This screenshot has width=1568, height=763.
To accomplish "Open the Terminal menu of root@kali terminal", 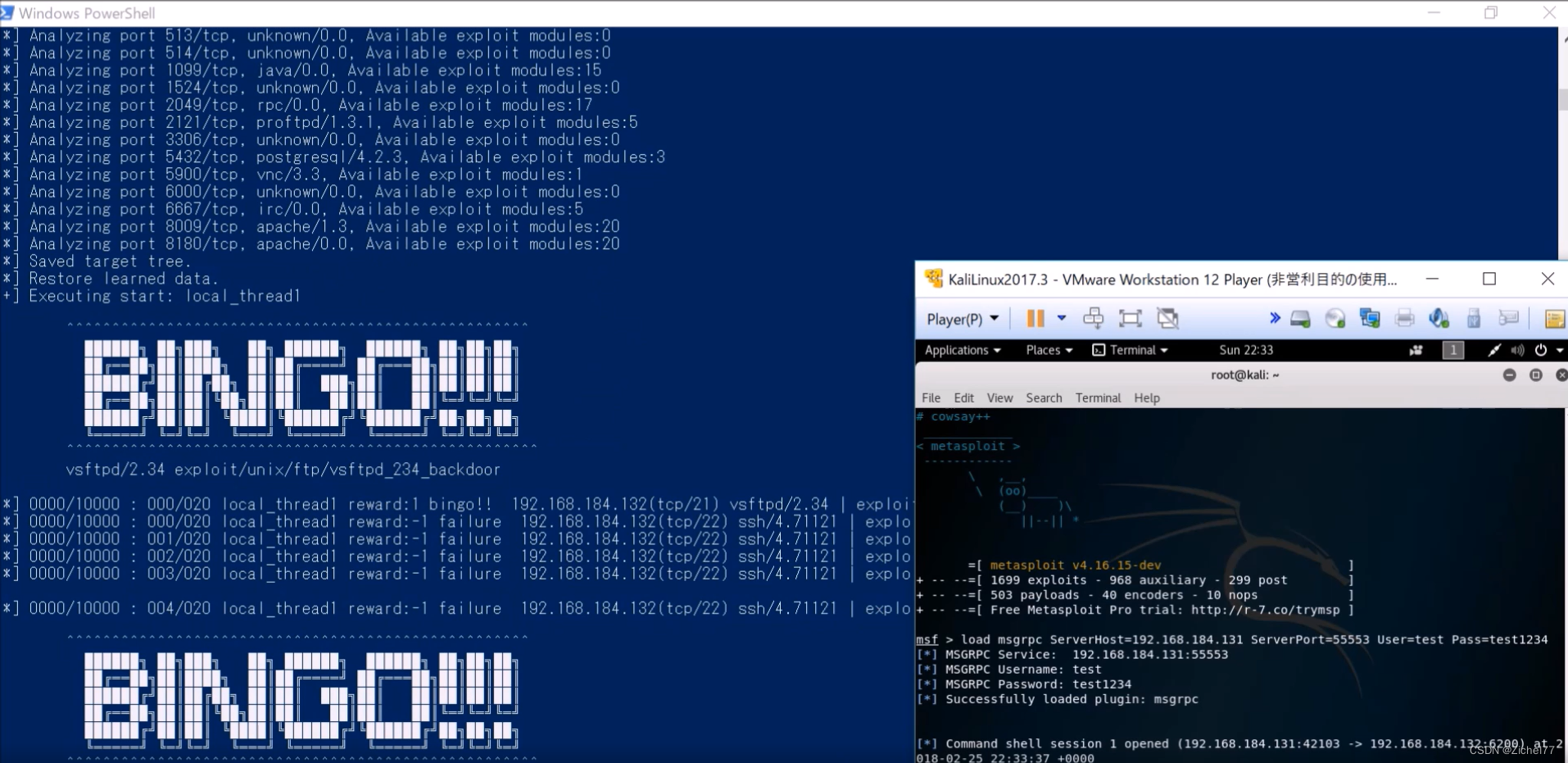I will point(1098,397).
